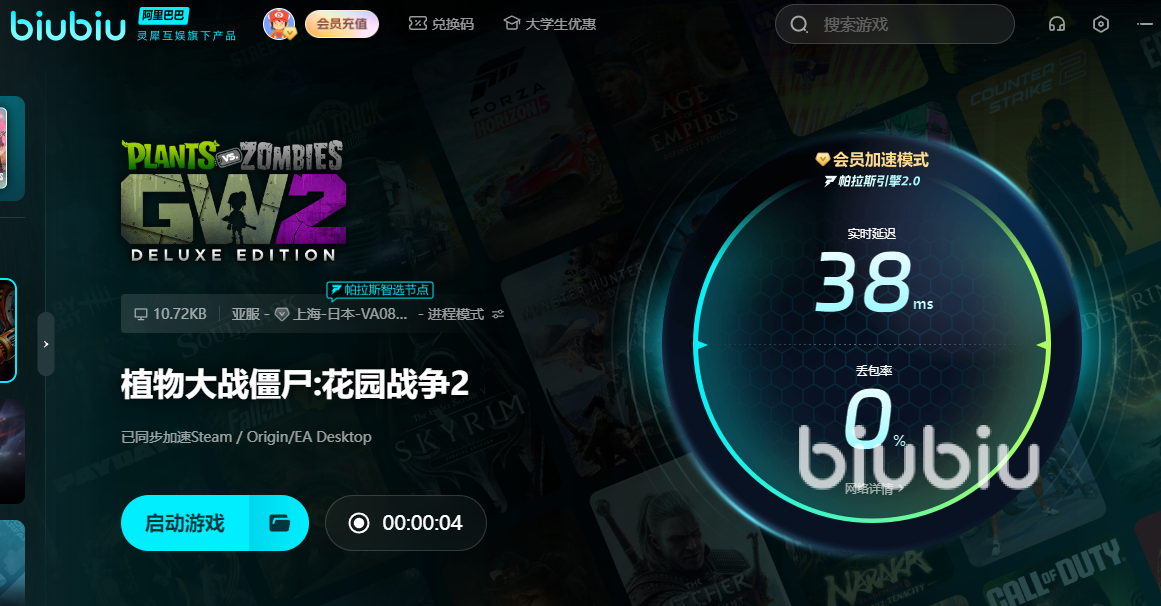Image resolution: width=1161 pixels, height=606 pixels.
Task: Click the redeem code ticket icon
Action: click(418, 24)
